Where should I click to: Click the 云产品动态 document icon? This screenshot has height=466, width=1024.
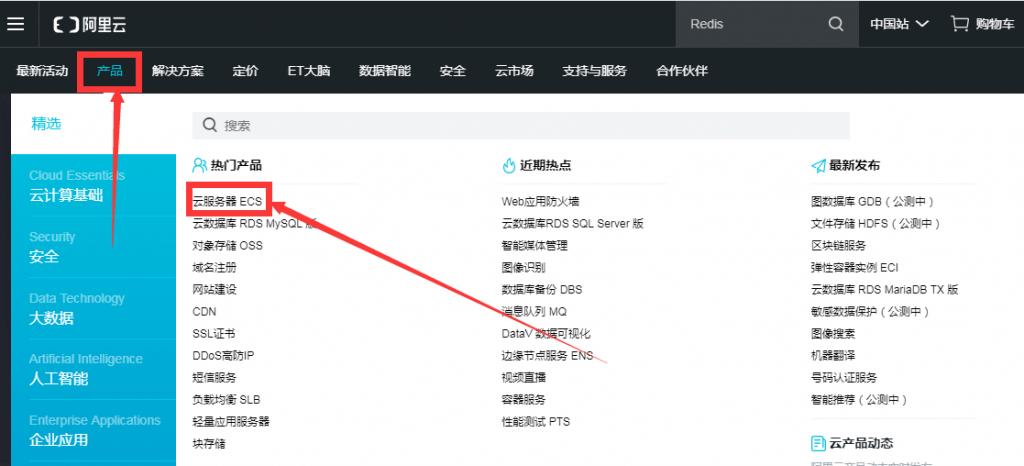pyautogui.click(x=818, y=444)
